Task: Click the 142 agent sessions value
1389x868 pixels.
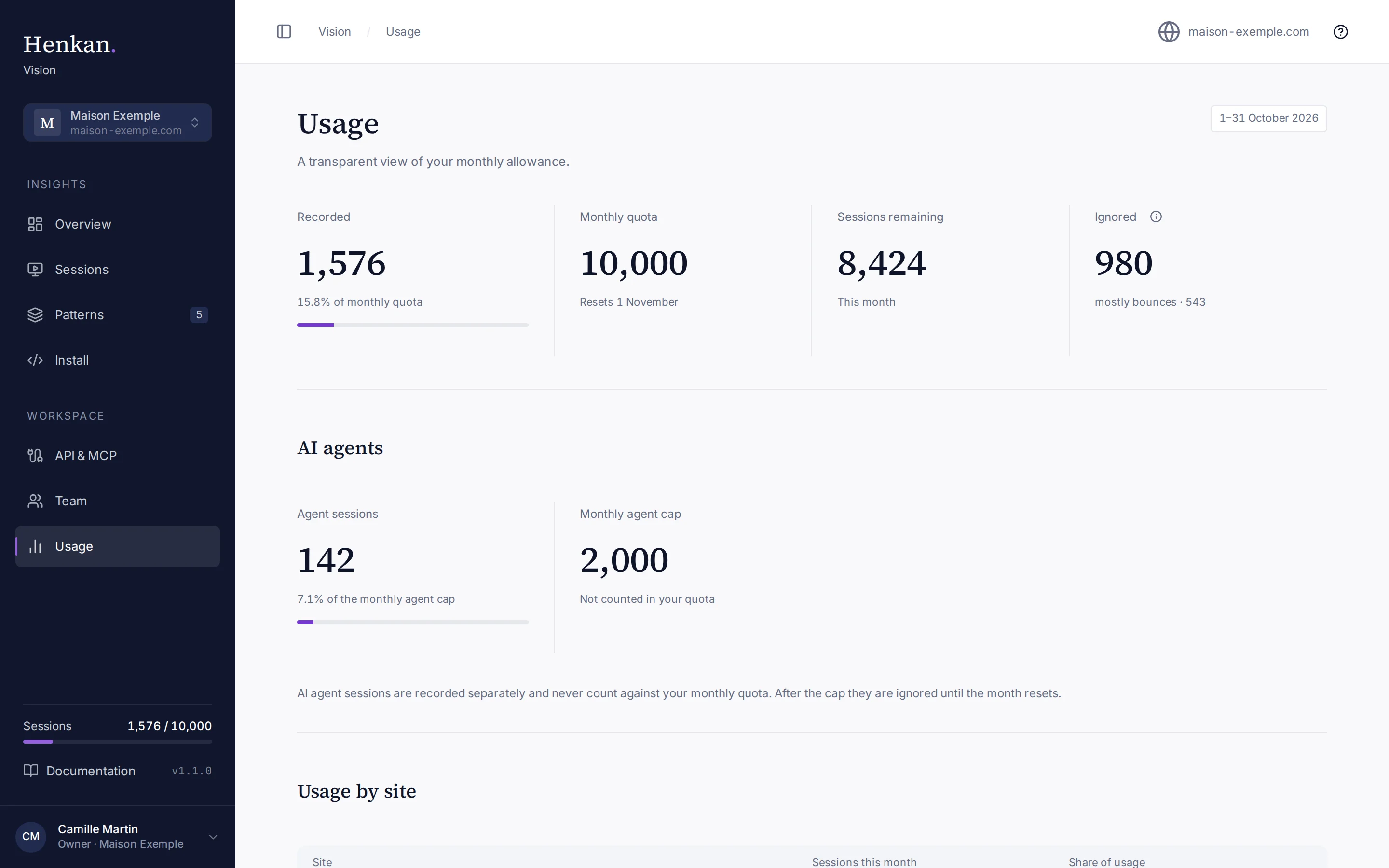Action: click(326, 560)
